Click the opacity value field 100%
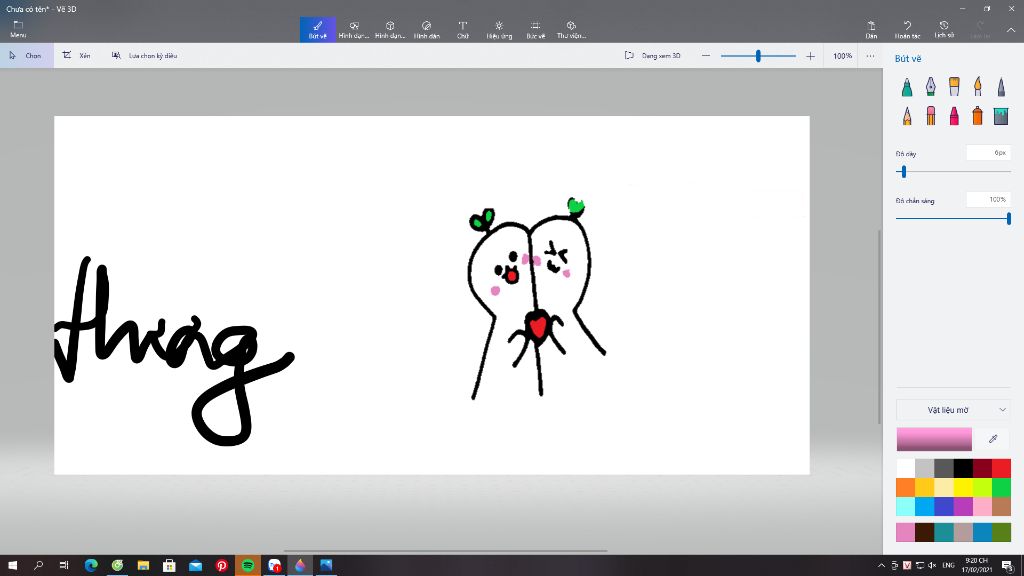The width and height of the screenshot is (1024, 576). [989, 200]
